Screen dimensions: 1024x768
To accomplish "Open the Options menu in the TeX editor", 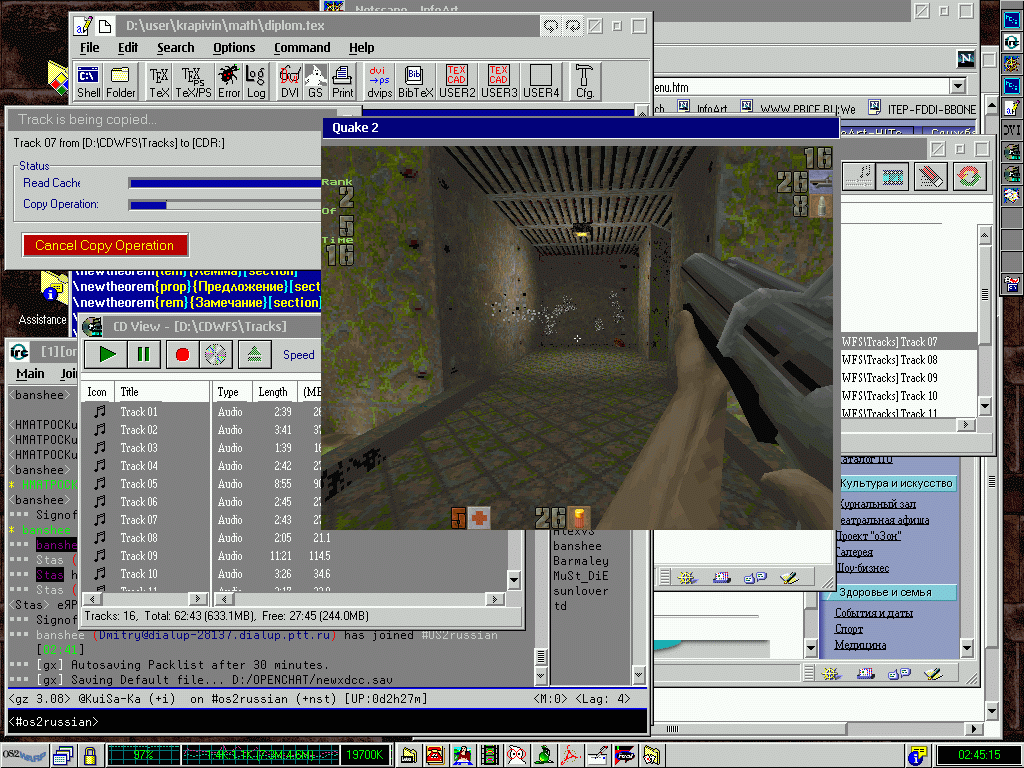I will [x=234, y=48].
